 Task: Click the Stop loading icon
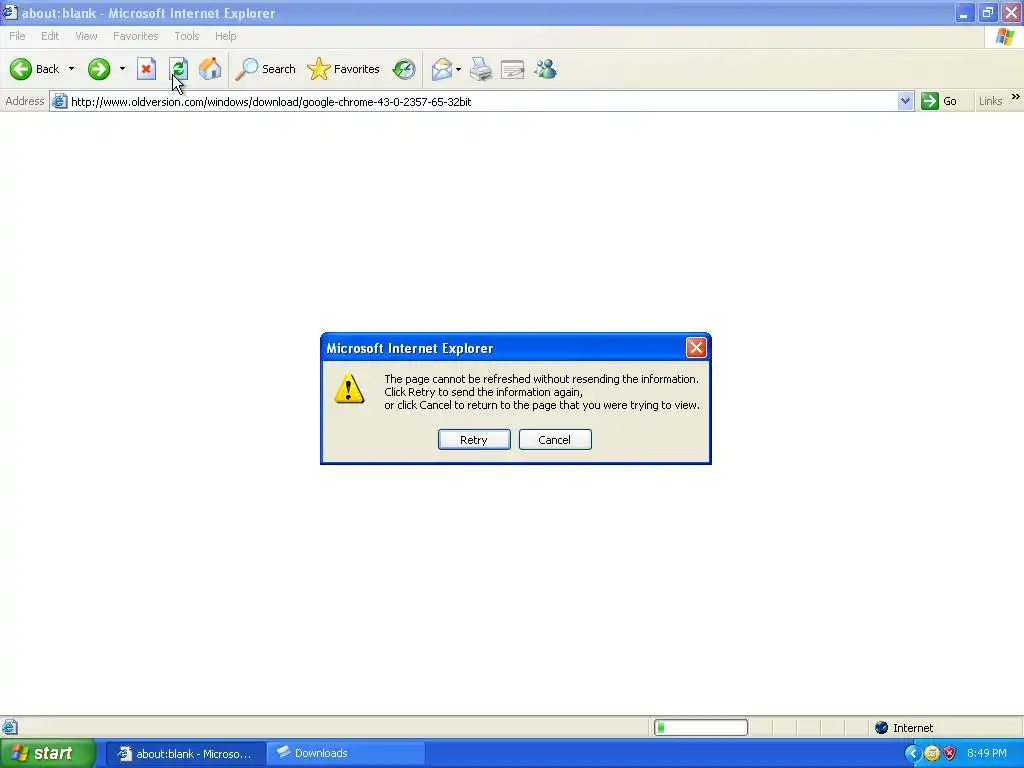point(146,69)
